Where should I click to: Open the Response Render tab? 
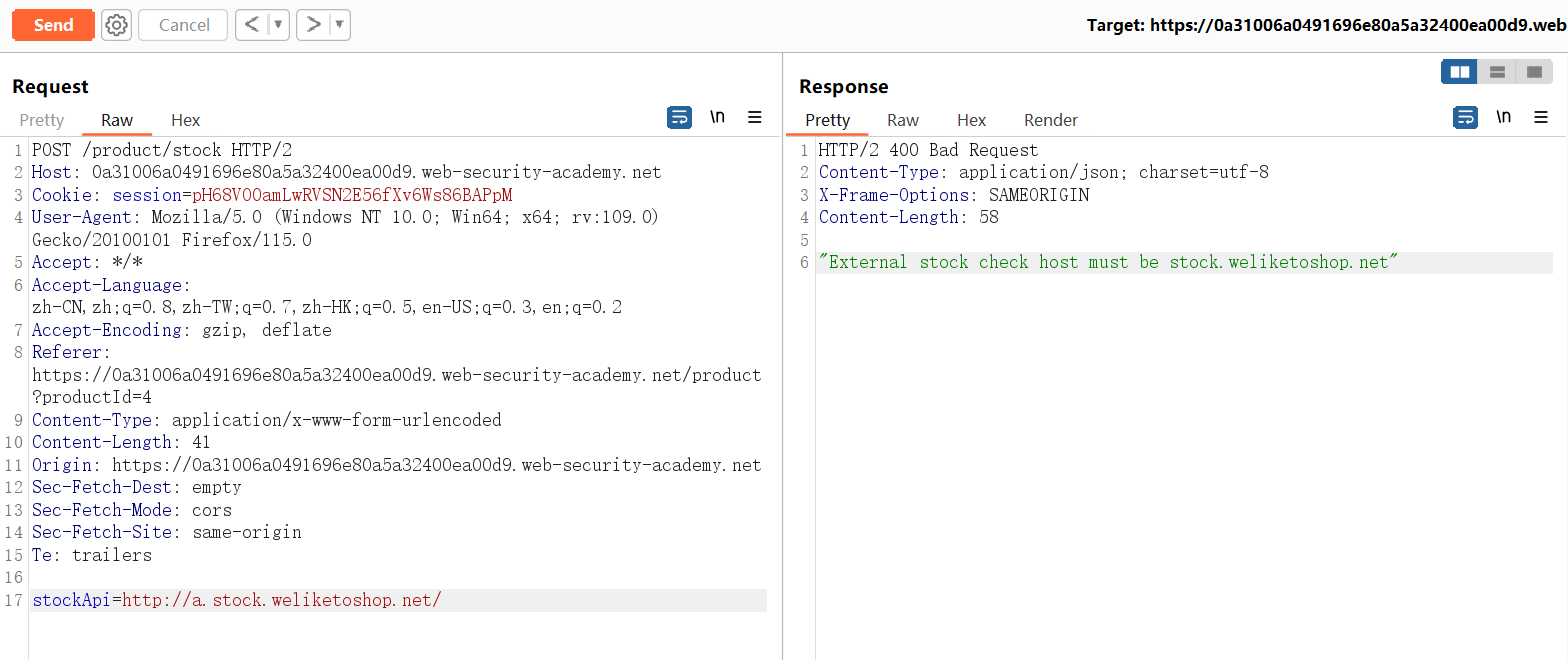coord(1050,120)
